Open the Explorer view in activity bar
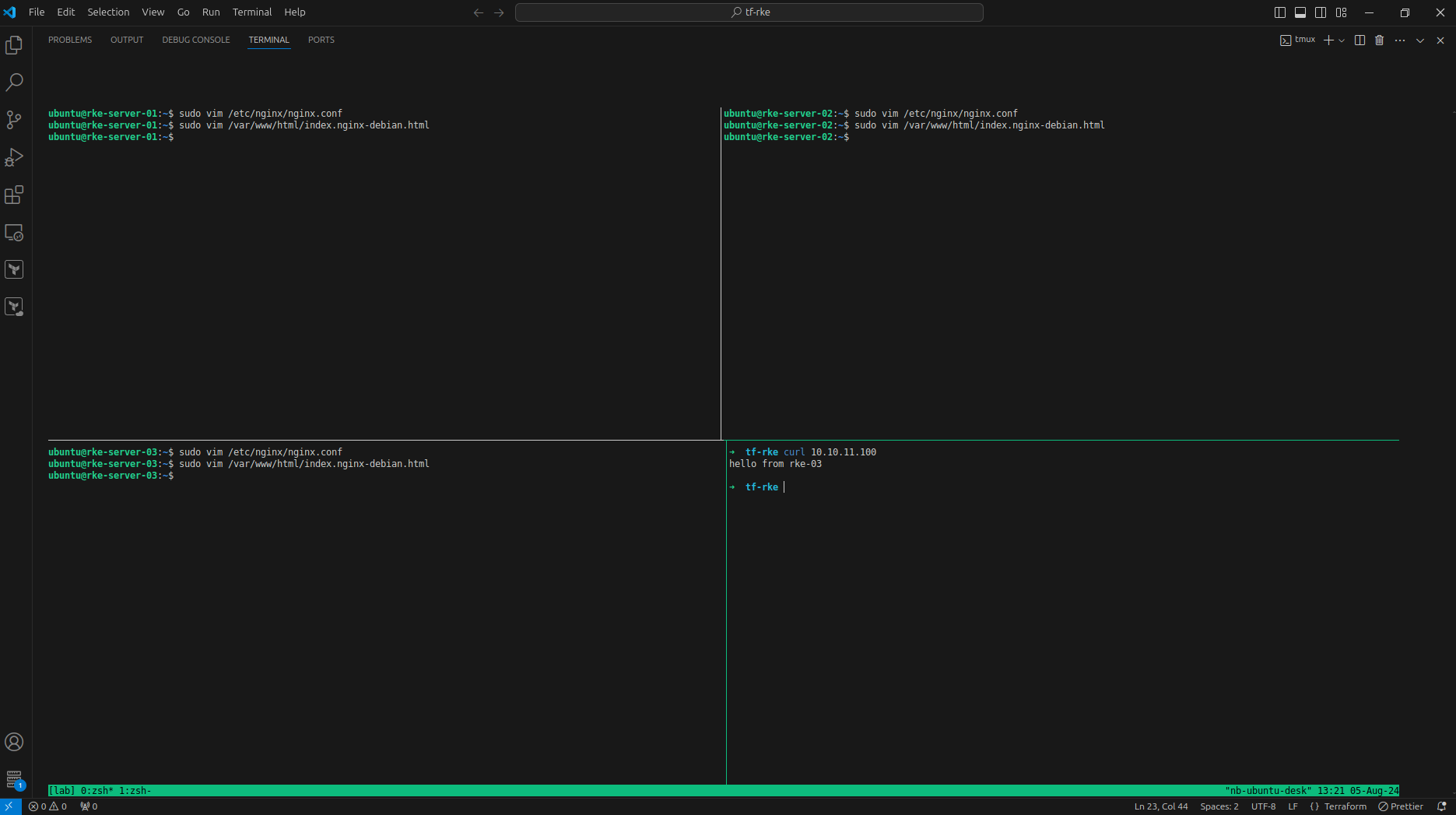The height and width of the screenshot is (815, 1456). (x=14, y=45)
